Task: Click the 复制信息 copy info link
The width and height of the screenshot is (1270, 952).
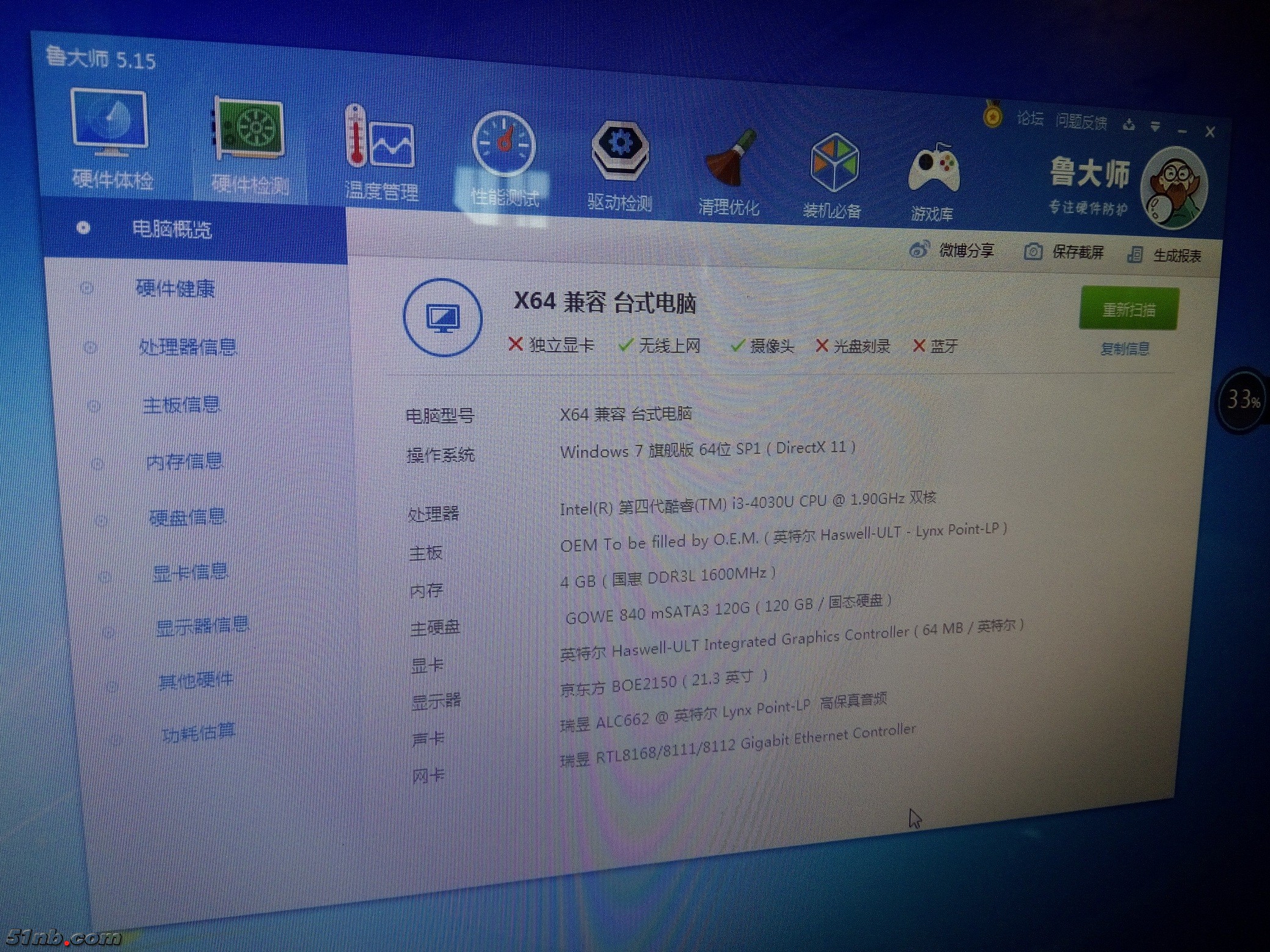Action: pos(1125,349)
